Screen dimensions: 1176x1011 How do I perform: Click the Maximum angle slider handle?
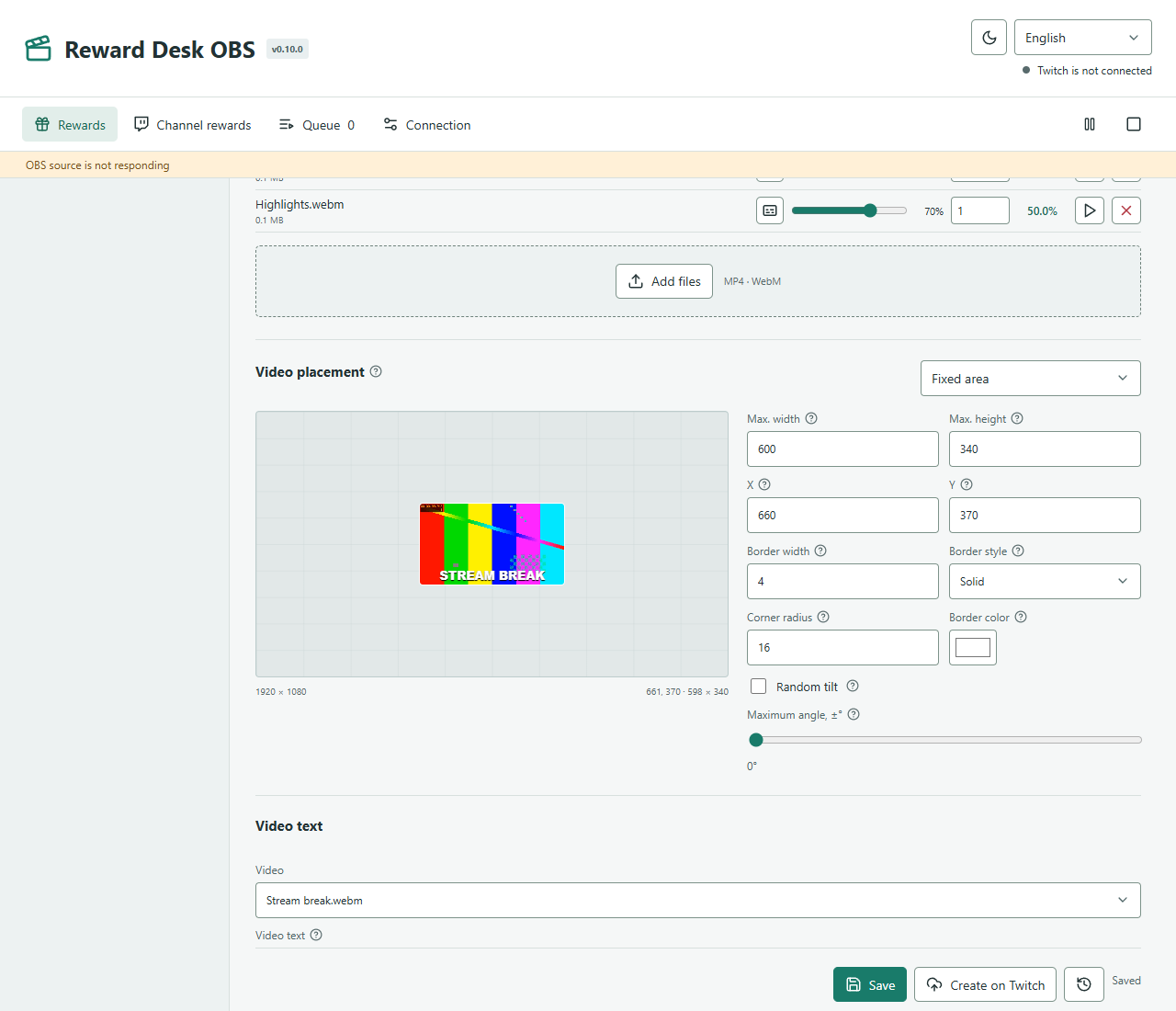pyautogui.click(x=756, y=740)
